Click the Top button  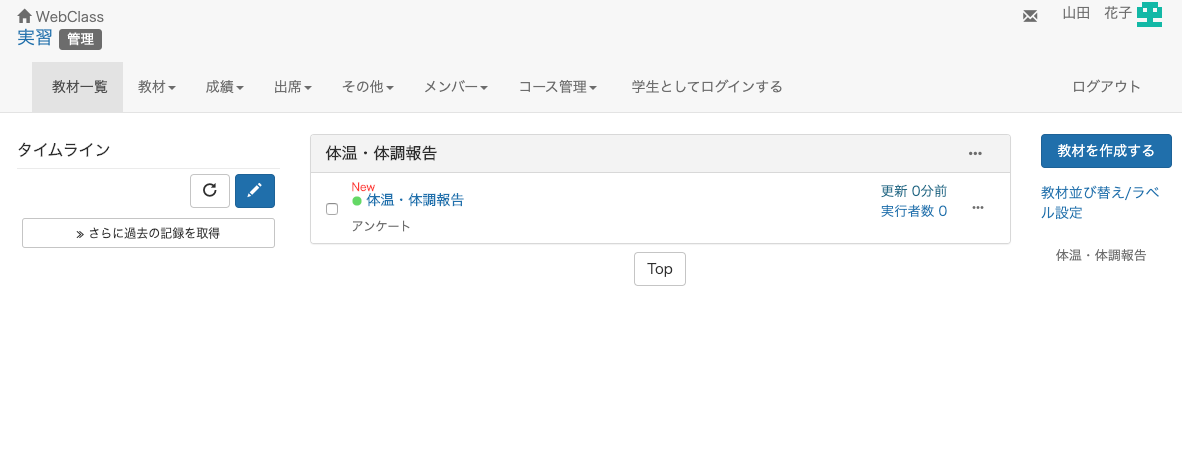pyautogui.click(x=660, y=269)
